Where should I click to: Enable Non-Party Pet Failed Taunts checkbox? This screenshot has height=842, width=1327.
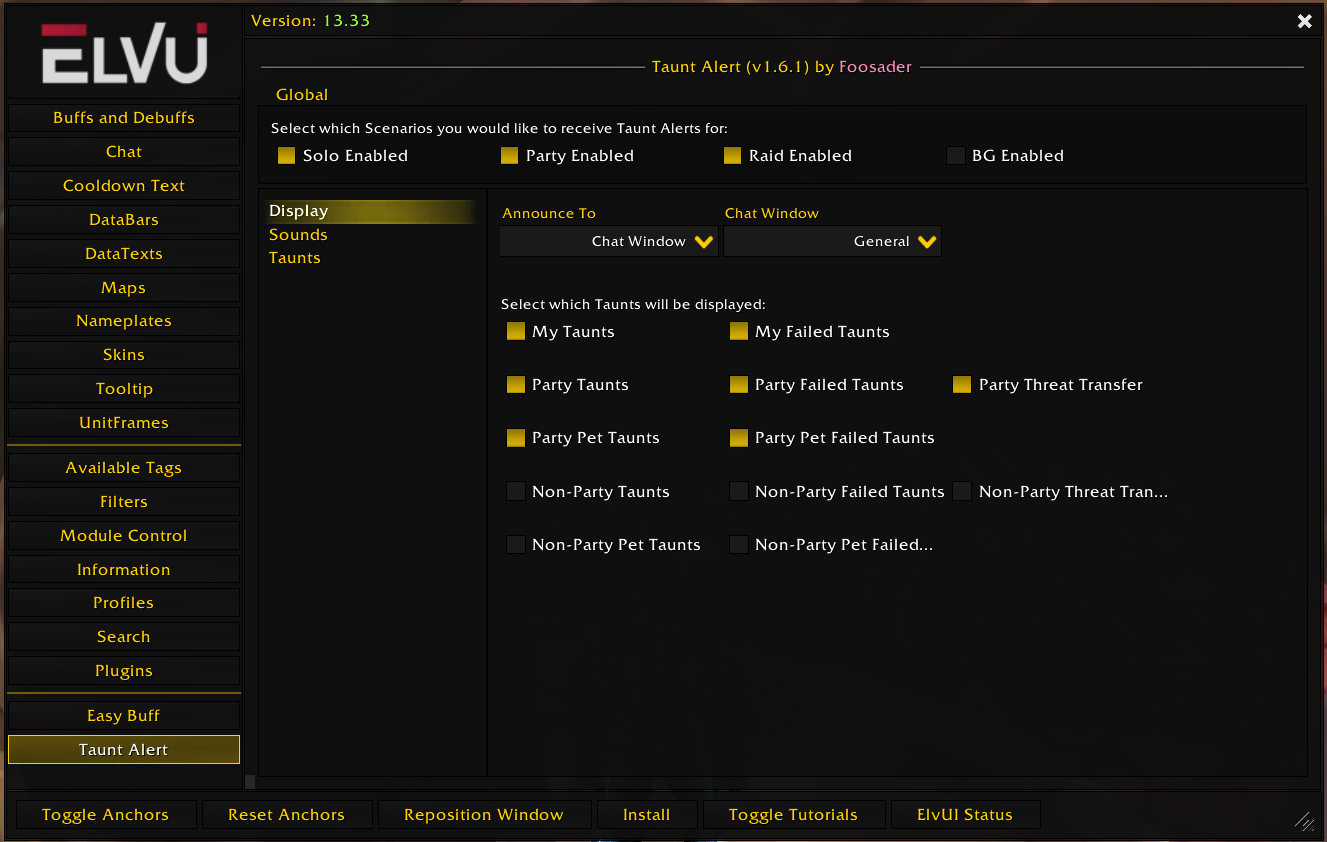(x=739, y=544)
